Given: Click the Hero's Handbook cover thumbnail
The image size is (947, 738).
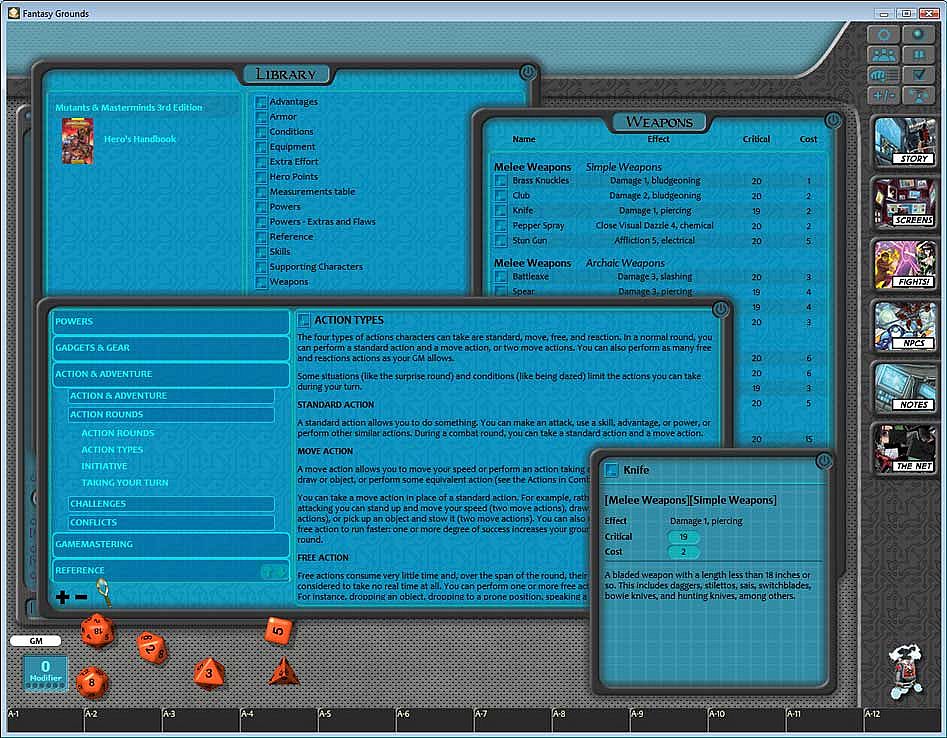Looking at the screenshot, I should [77, 141].
